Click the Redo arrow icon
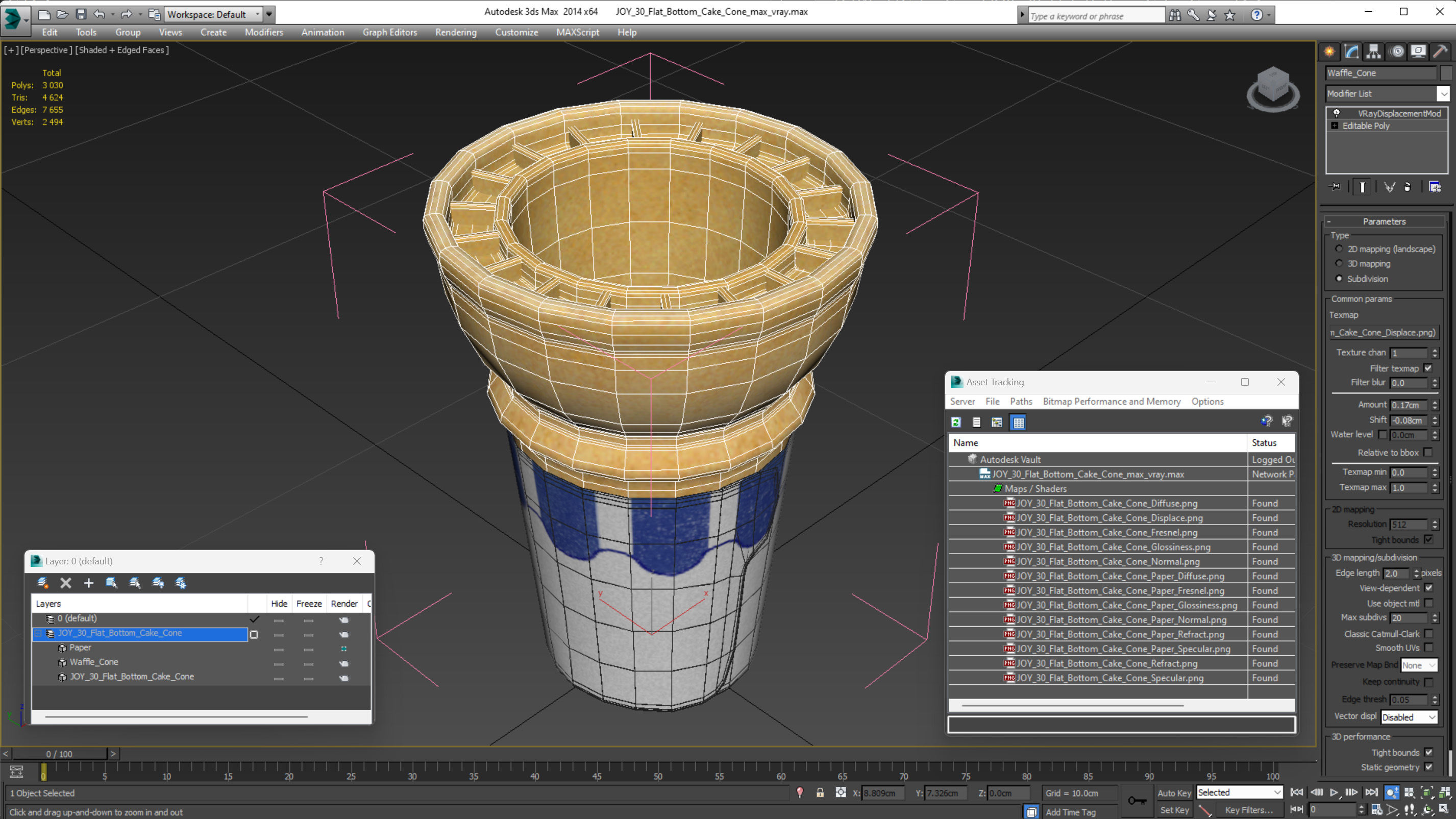 126,14
